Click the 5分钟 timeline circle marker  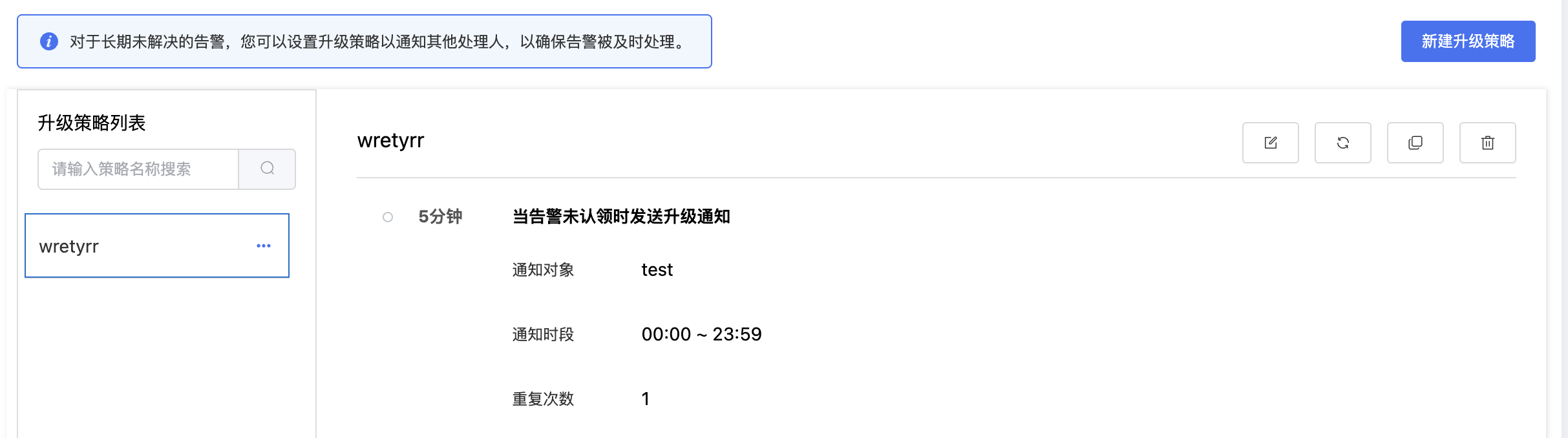tap(388, 217)
